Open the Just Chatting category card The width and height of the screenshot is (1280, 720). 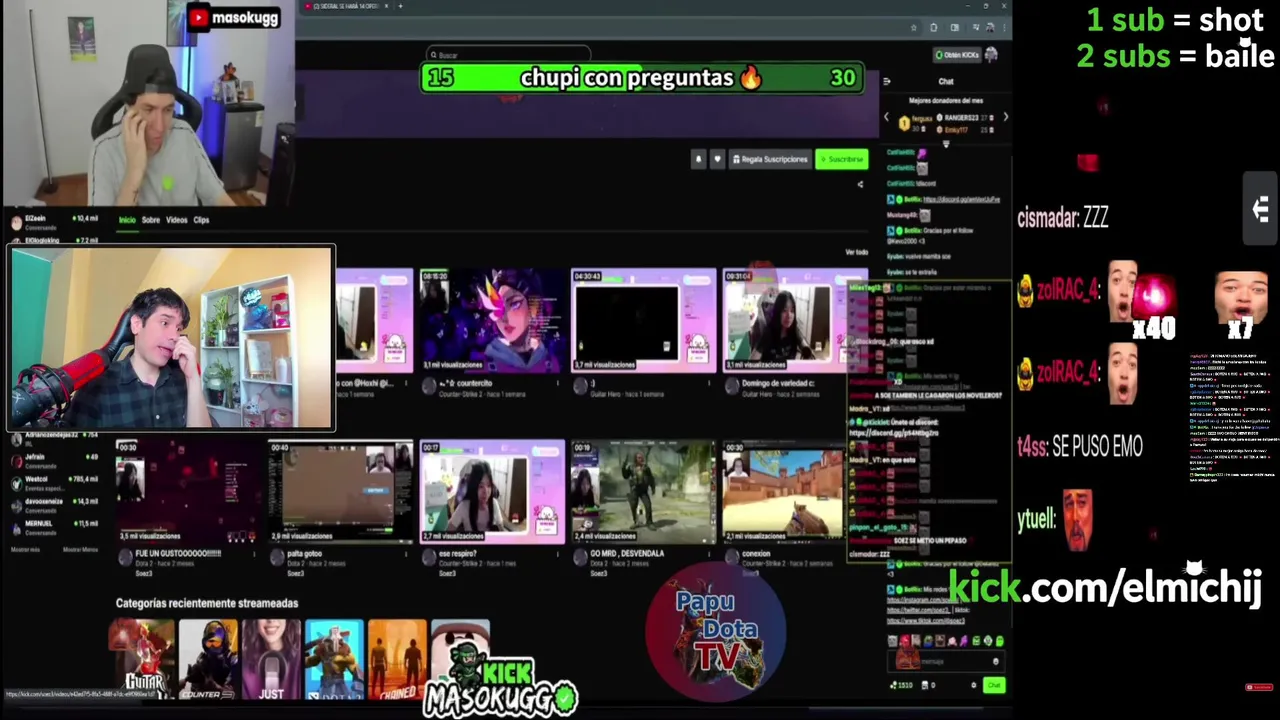click(271, 659)
